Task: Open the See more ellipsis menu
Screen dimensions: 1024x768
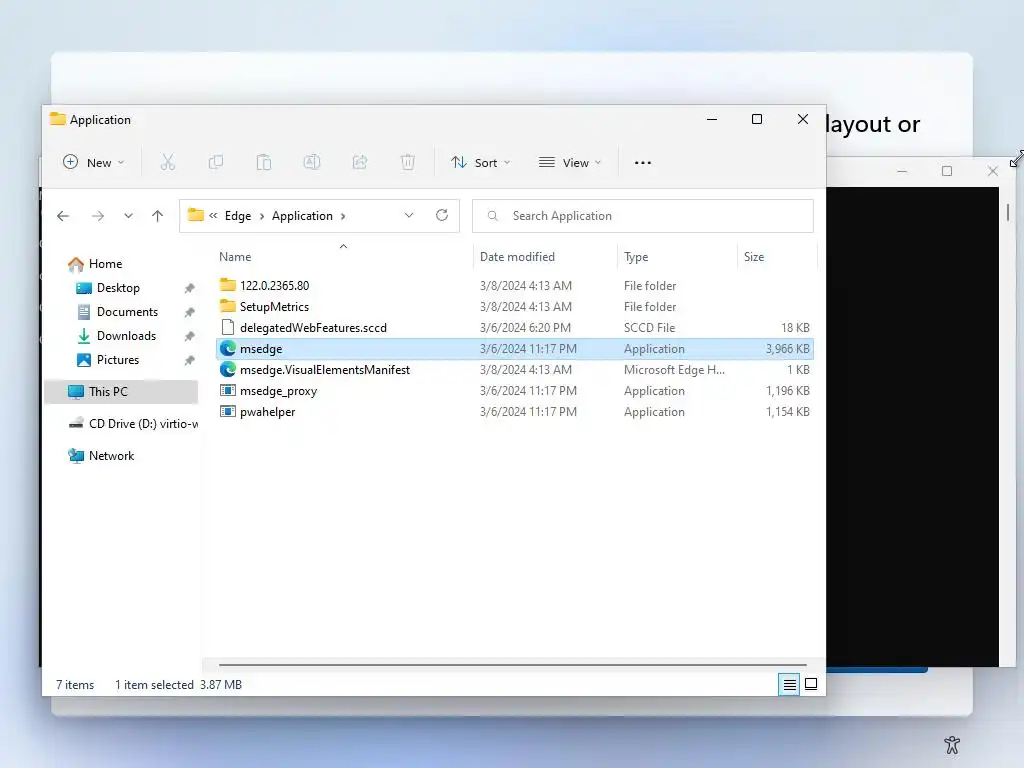Action: tap(643, 163)
